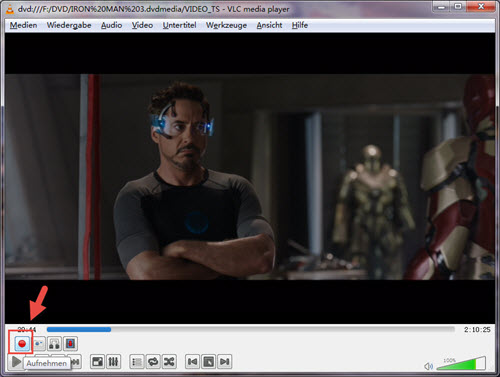Open the Untertitel menu
This screenshot has height=377, width=500.
[179, 25]
